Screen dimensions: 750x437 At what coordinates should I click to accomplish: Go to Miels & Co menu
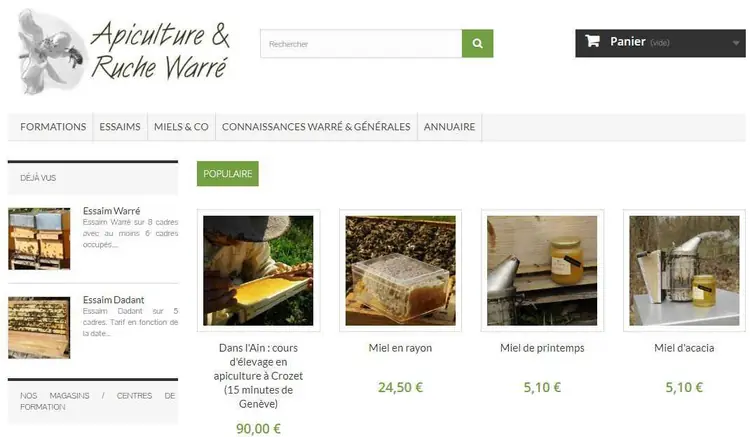(181, 127)
